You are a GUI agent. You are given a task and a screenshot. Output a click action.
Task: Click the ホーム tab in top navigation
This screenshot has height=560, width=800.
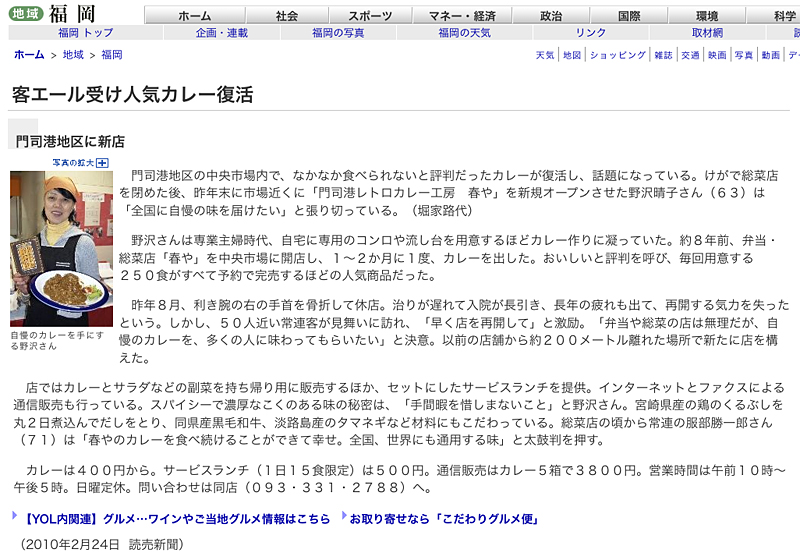[x=195, y=16]
